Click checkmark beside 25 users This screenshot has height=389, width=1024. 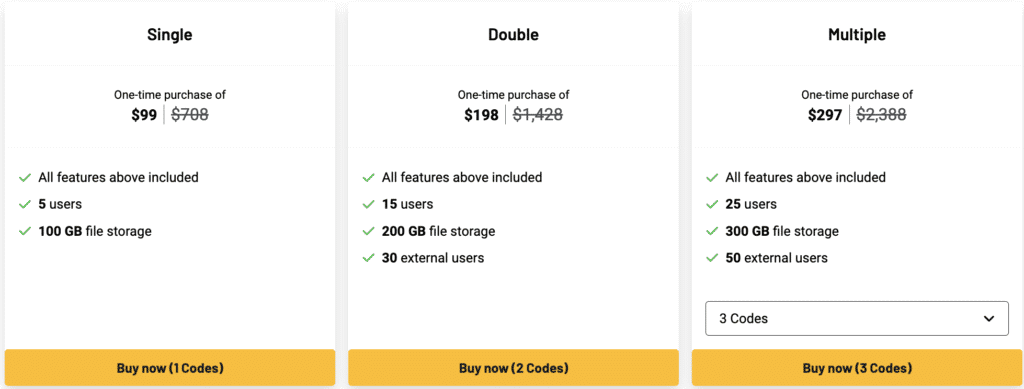[x=712, y=204]
